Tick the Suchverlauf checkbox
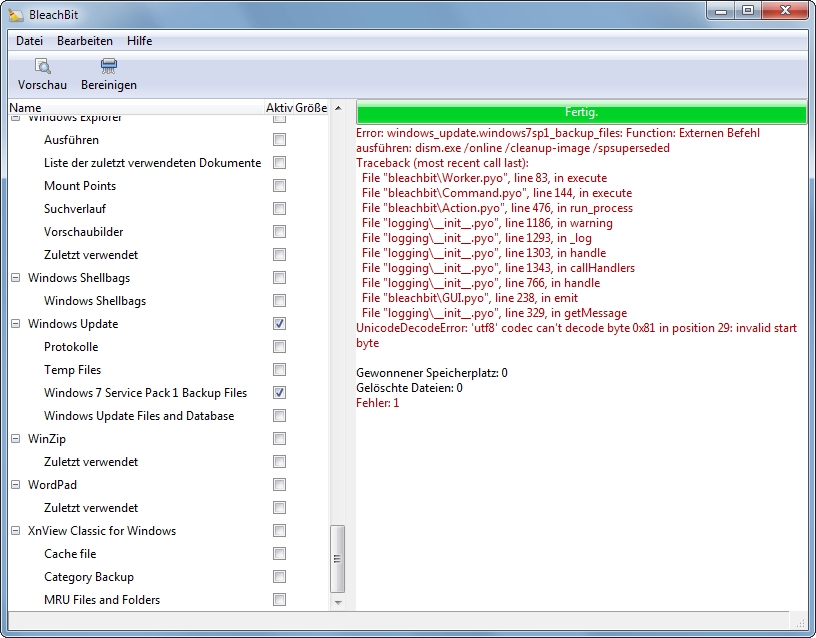The image size is (816, 638). click(279, 209)
